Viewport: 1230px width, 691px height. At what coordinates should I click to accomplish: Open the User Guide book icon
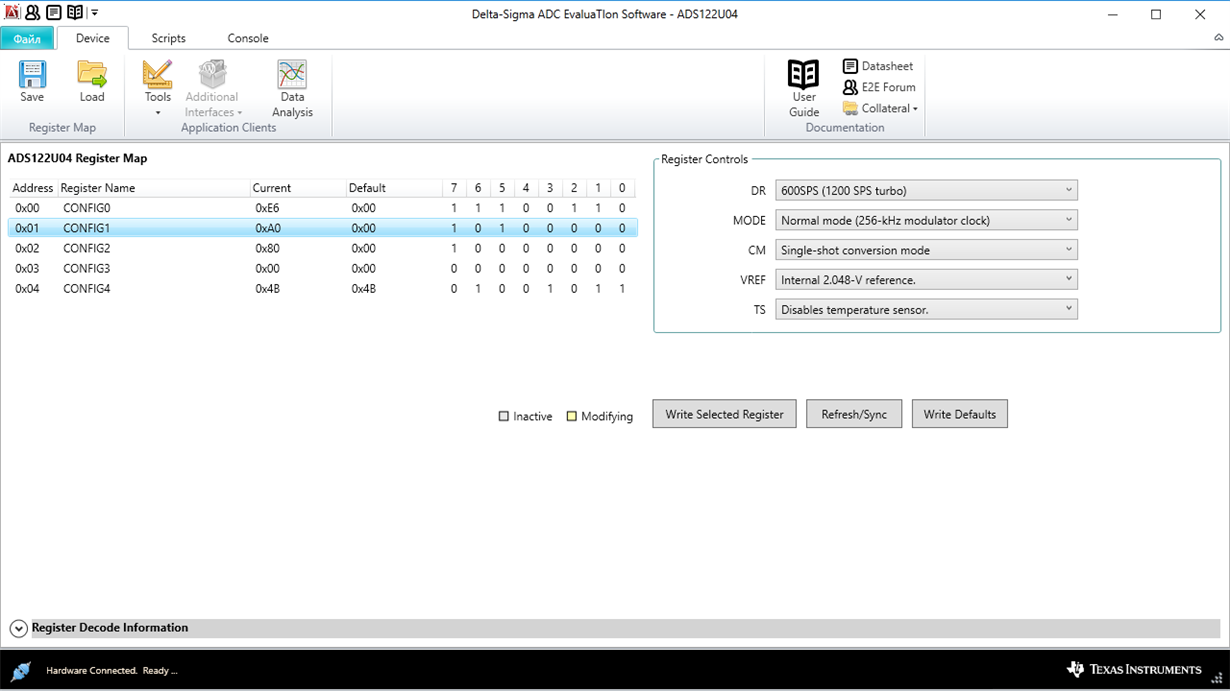pos(804,74)
